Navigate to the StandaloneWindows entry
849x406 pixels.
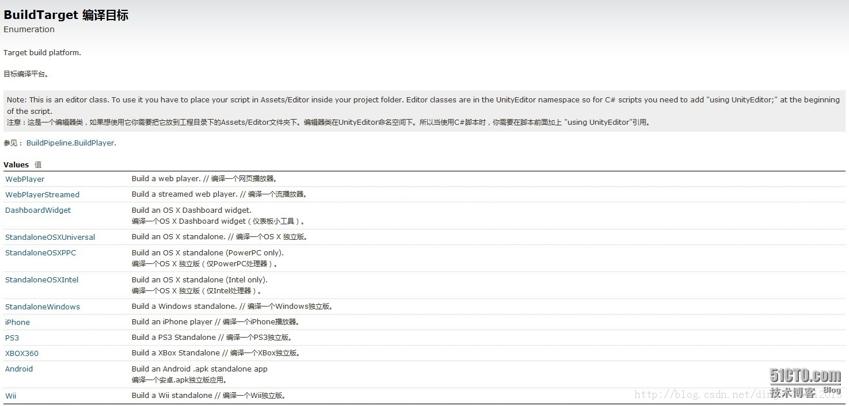(42, 307)
